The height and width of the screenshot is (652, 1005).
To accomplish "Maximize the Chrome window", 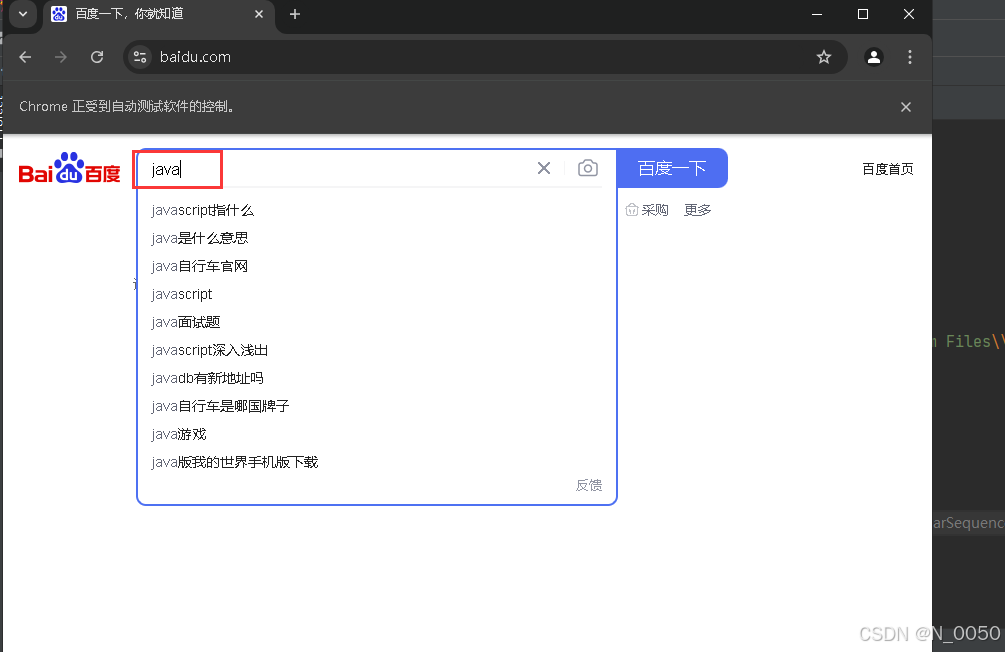I will [863, 14].
